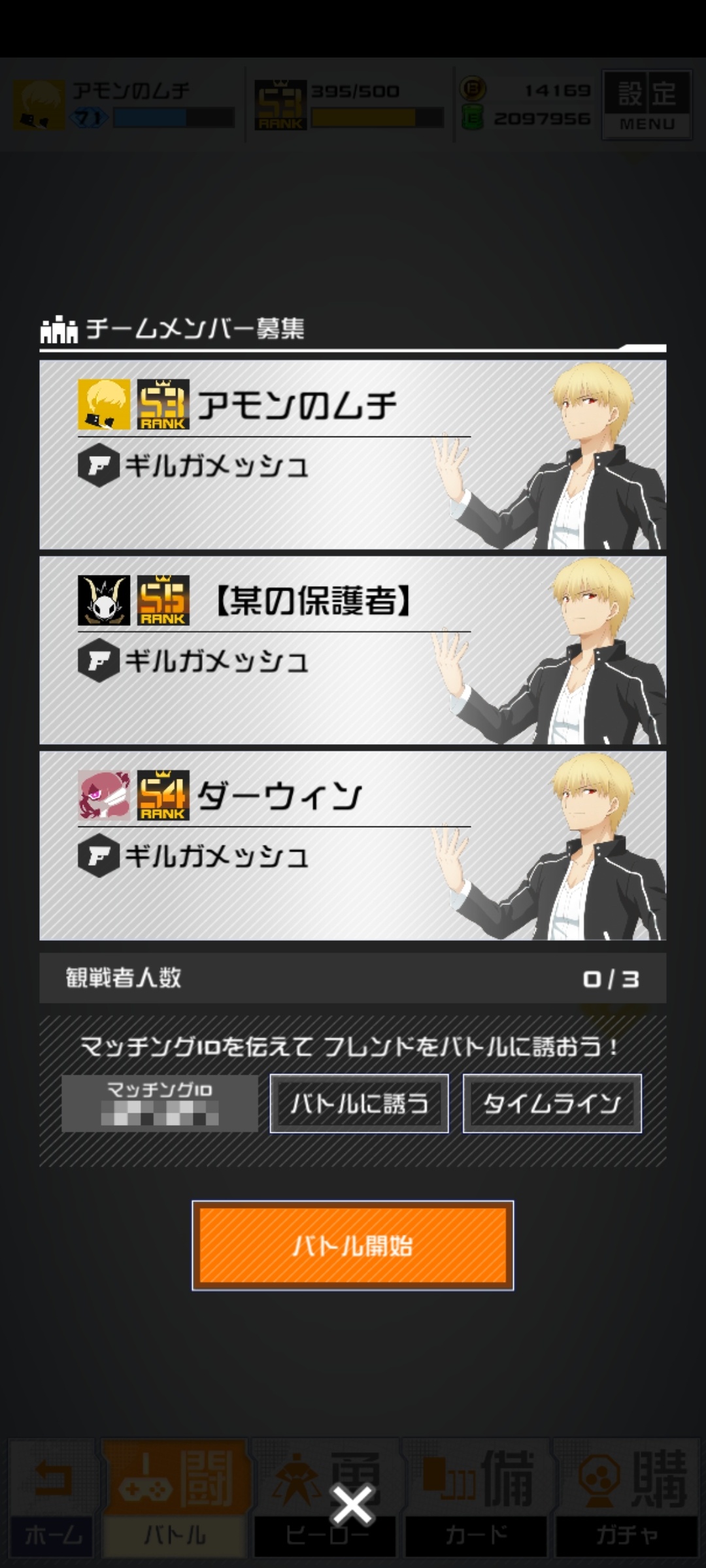Tap the team members icon beside チームメンバー募集
Screen dimensions: 706x1568
tap(59, 329)
